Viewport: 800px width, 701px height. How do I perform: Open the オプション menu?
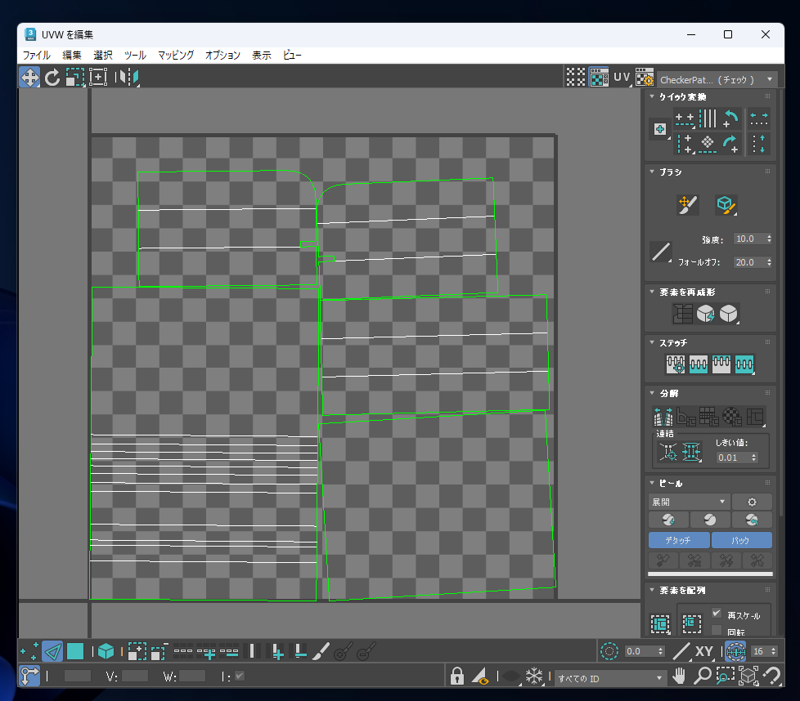(x=223, y=55)
